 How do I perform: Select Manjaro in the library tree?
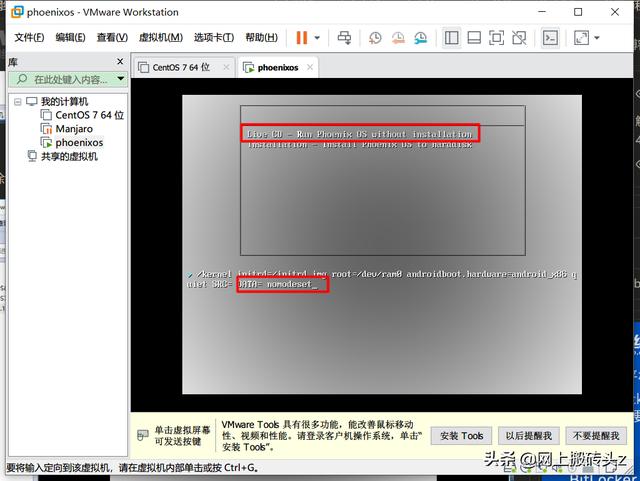pyautogui.click(x=74, y=129)
